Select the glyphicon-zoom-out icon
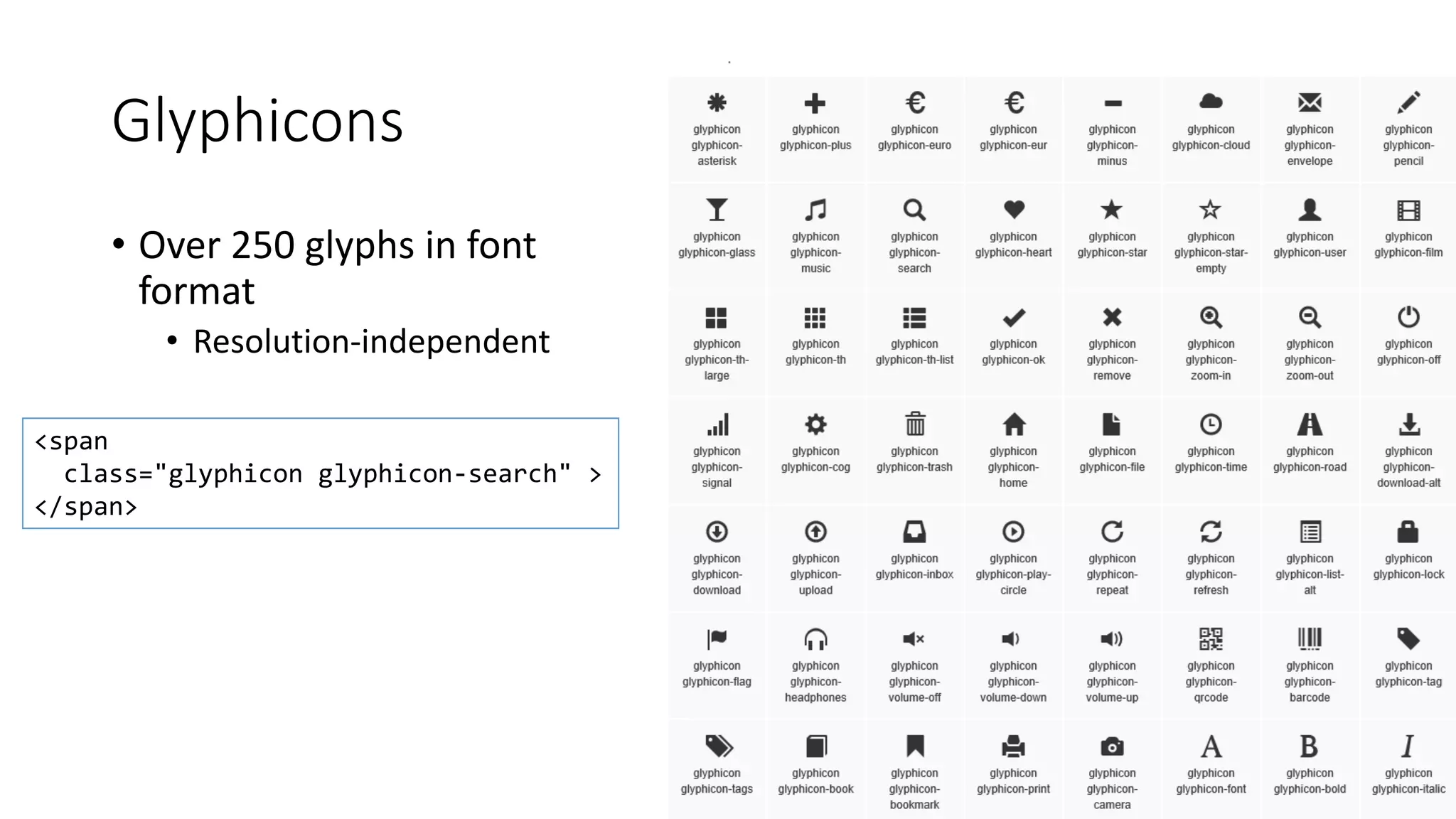This screenshot has height=819, width=1456. (x=1310, y=318)
